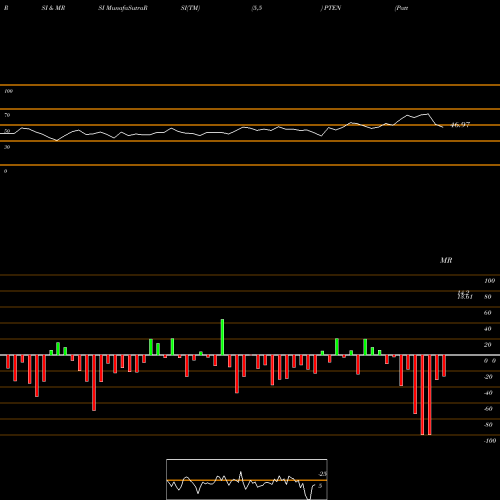Click the '70' level label on RSI chart
500x500 pixels.
click(x=7, y=115)
